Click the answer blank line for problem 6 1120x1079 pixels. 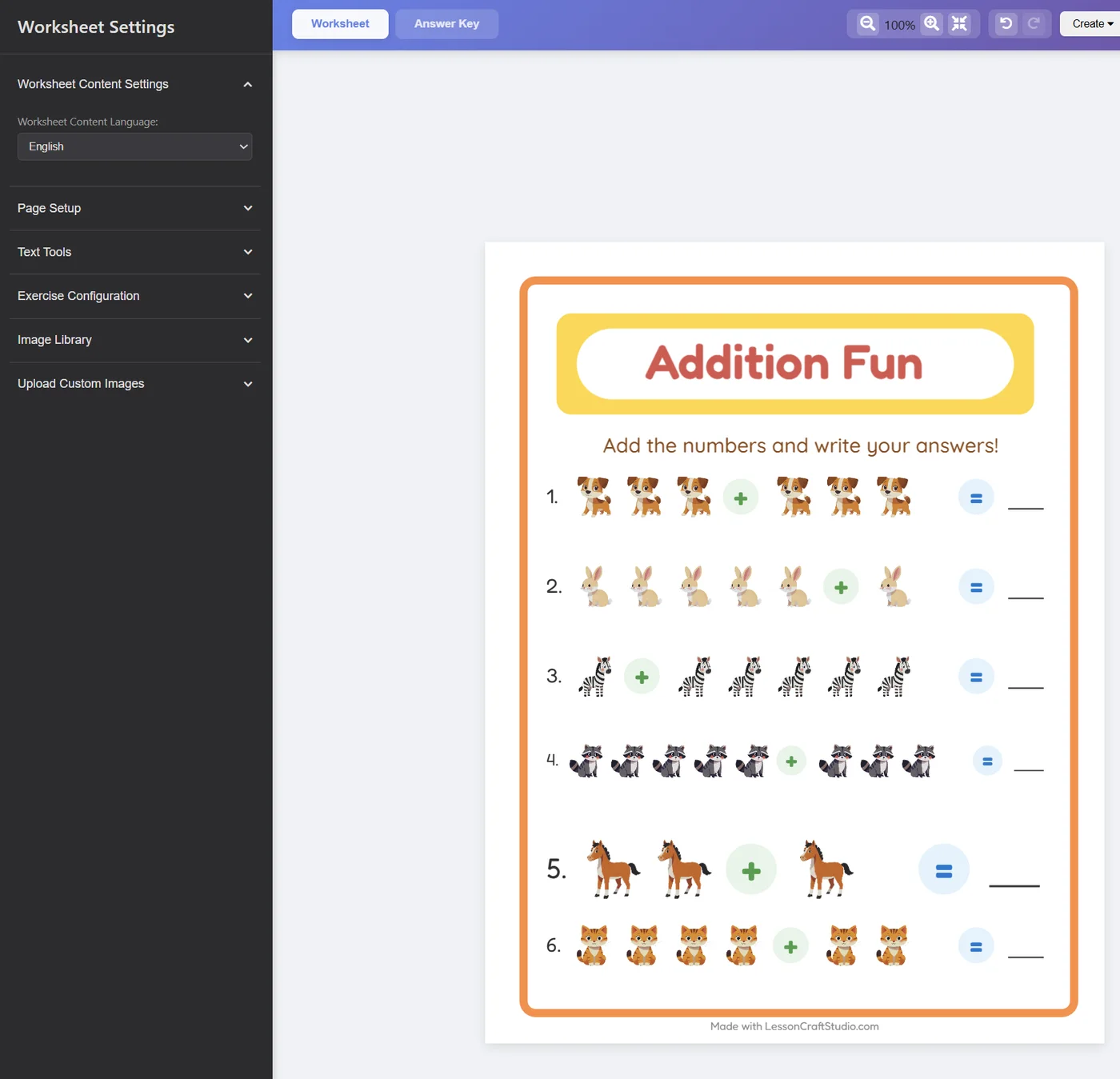click(1026, 957)
